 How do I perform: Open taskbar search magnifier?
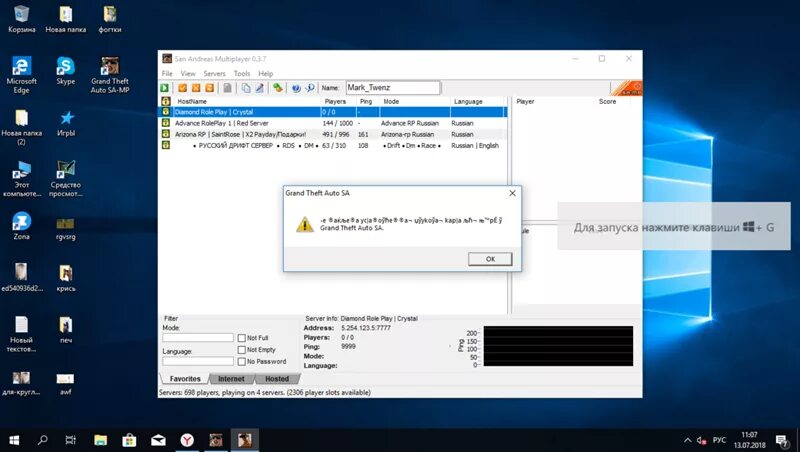pyautogui.click(x=43, y=440)
